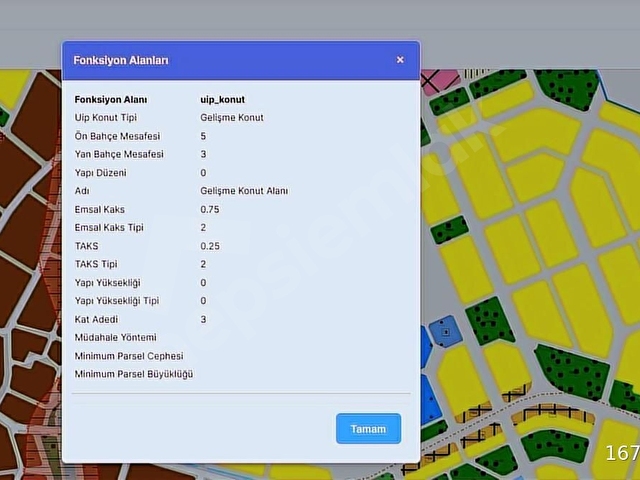Click the 'Yapı Düzeni' label
The image size is (640, 480).
(100, 173)
